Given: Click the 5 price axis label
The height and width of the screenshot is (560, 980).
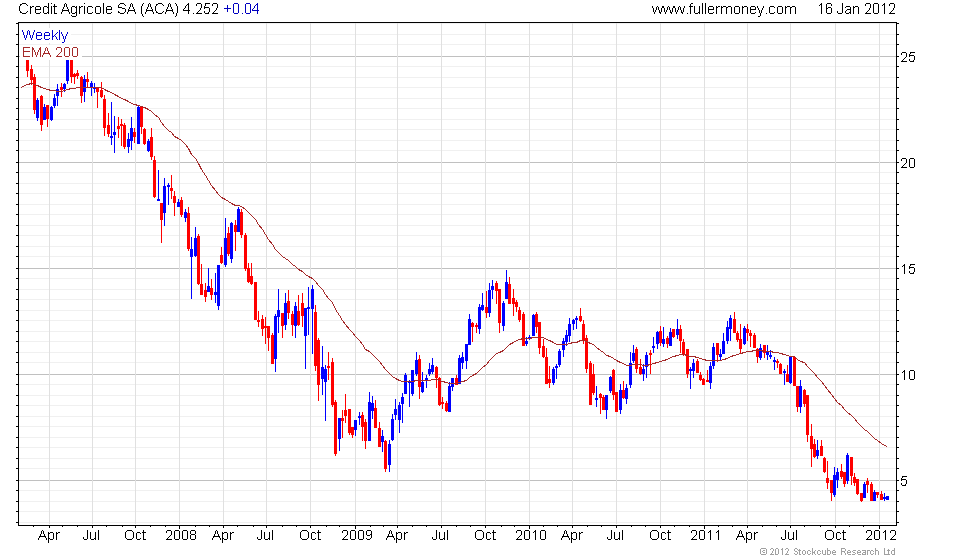Looking at the screenshot, I should (904, 482).
